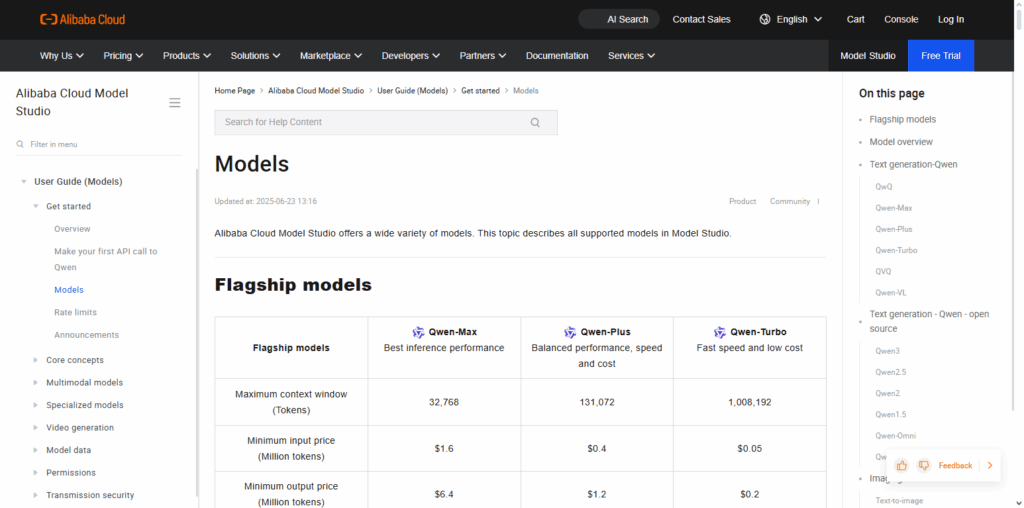Click the Alibaba Cloud logo
Image resolution: width=1024 pixels, height=508 pixels.
coord(82,20)
